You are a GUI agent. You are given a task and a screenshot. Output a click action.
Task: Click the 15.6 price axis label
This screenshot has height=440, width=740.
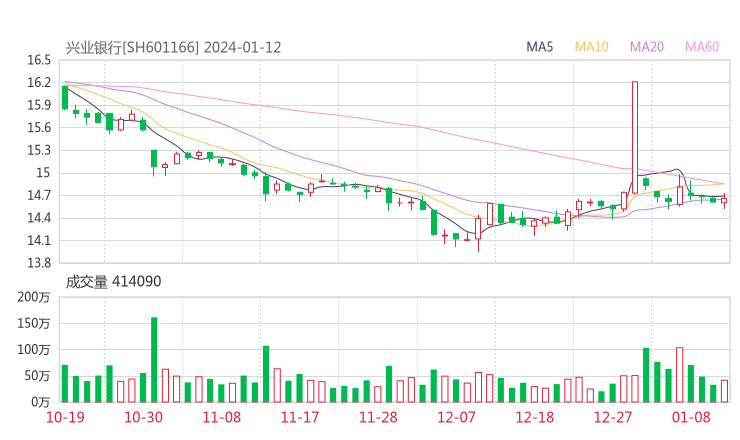point(39,127)
